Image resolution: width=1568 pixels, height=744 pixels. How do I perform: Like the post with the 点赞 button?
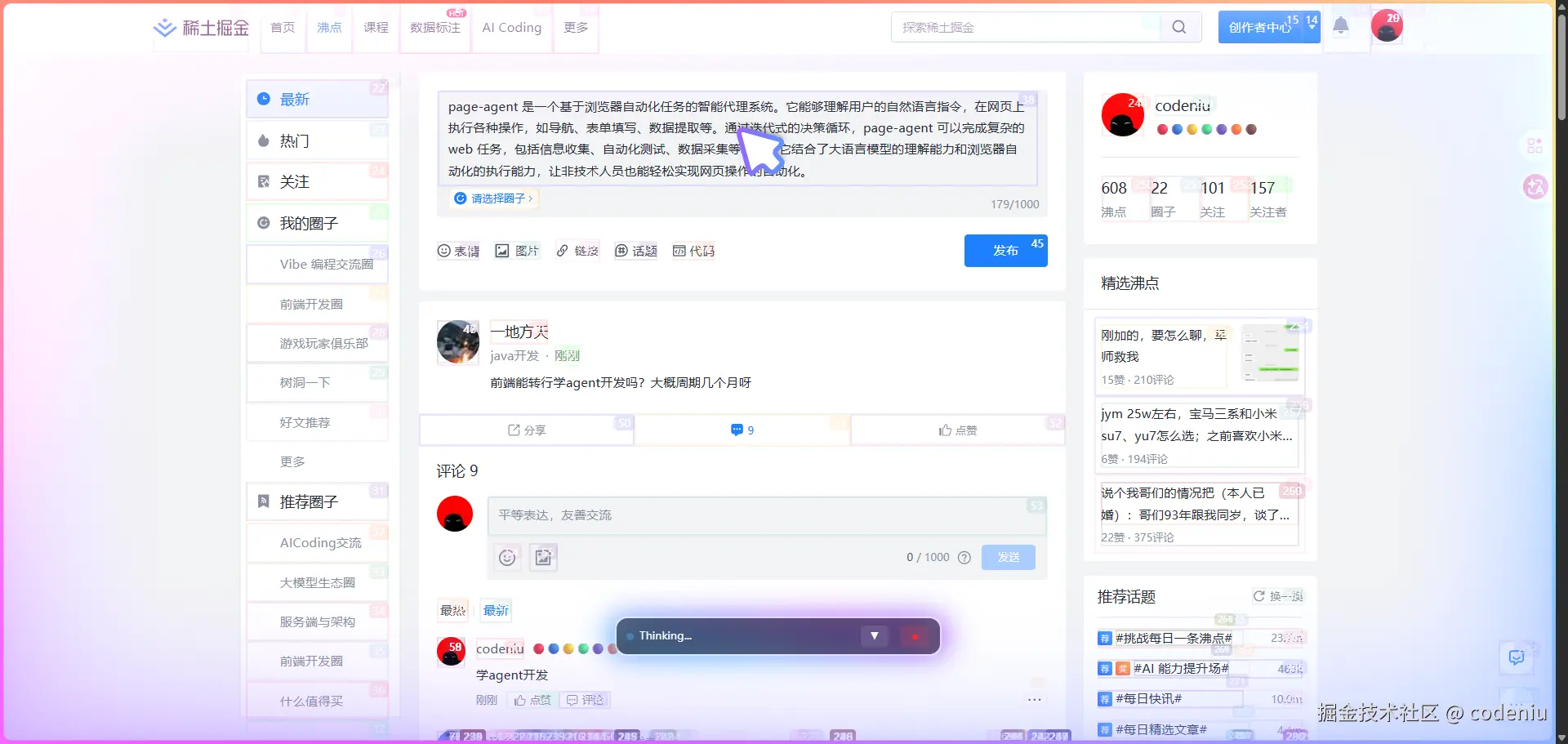[x=957, y=429]
